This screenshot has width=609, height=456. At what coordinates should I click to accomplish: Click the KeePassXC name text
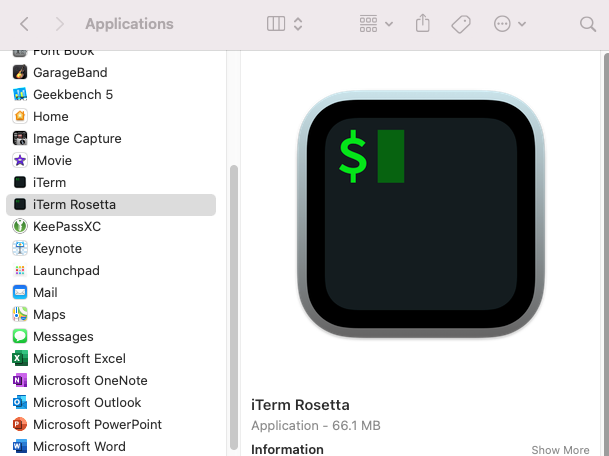67,226
